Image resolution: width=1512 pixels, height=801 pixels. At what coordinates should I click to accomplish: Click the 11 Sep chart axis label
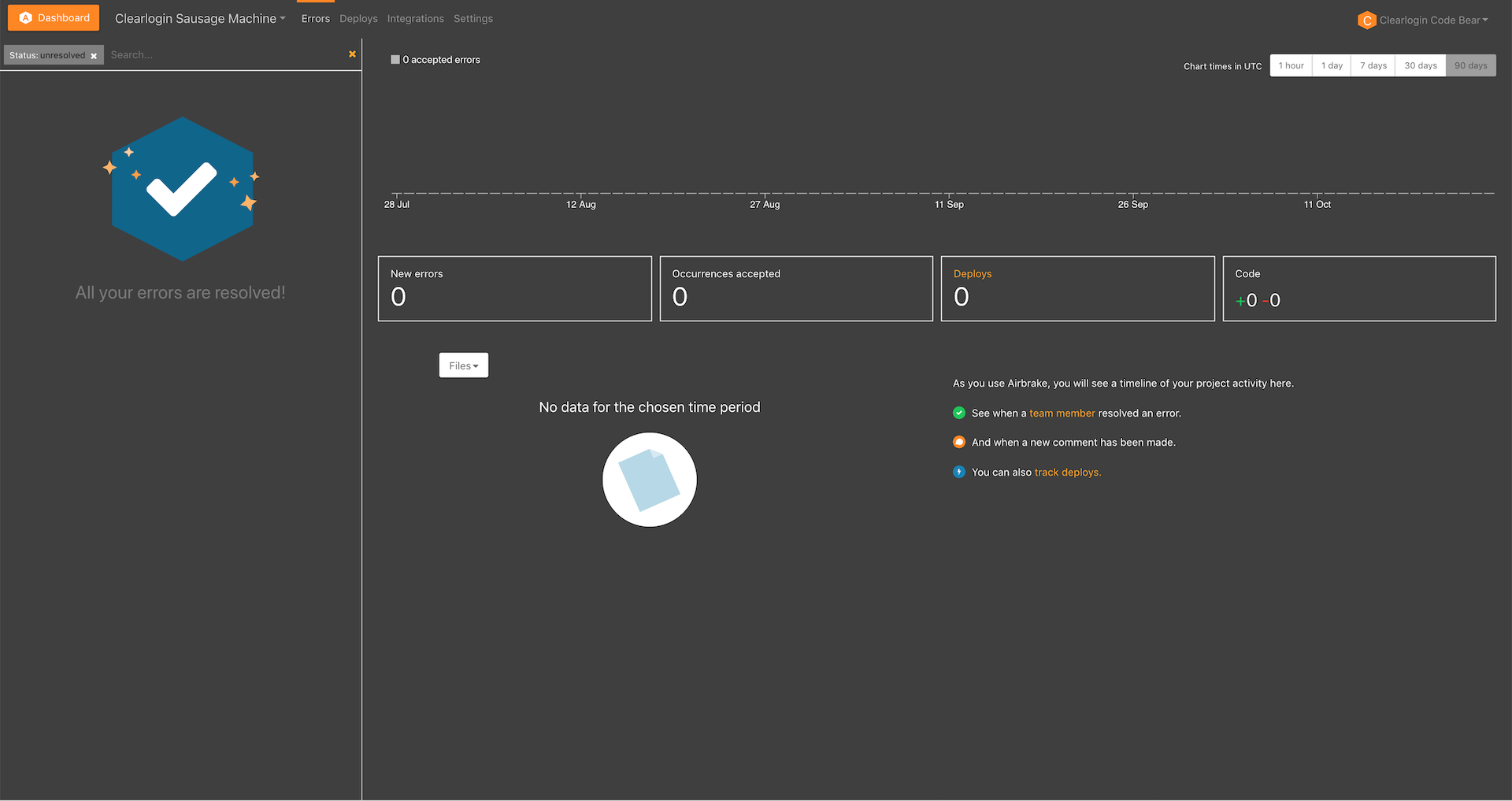coord(949,205)
